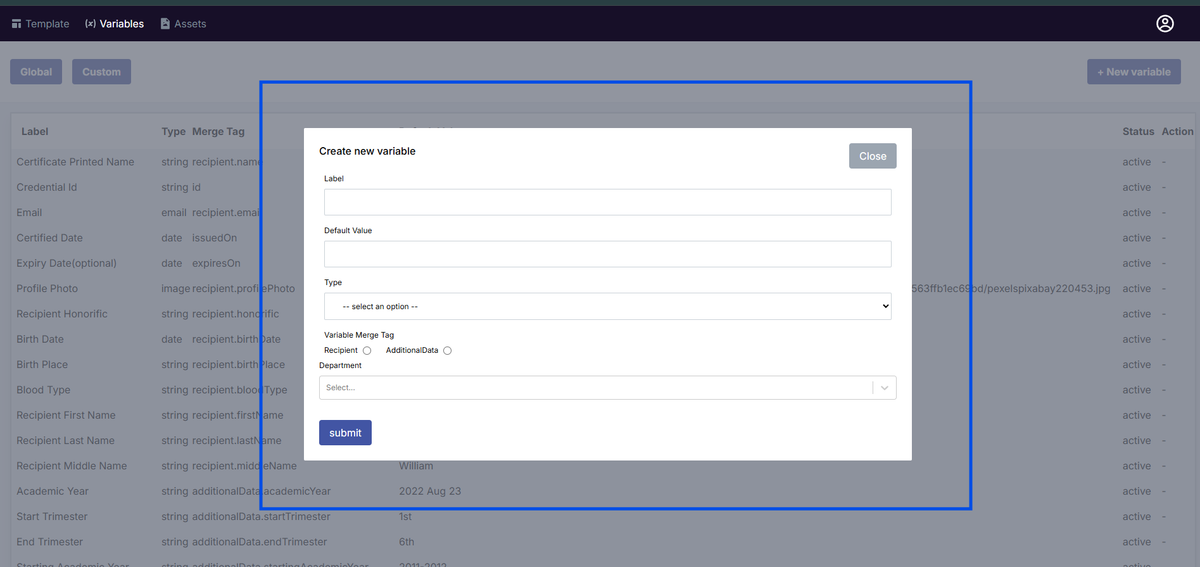Focus the Department Select search box

(x=597, y=388)
